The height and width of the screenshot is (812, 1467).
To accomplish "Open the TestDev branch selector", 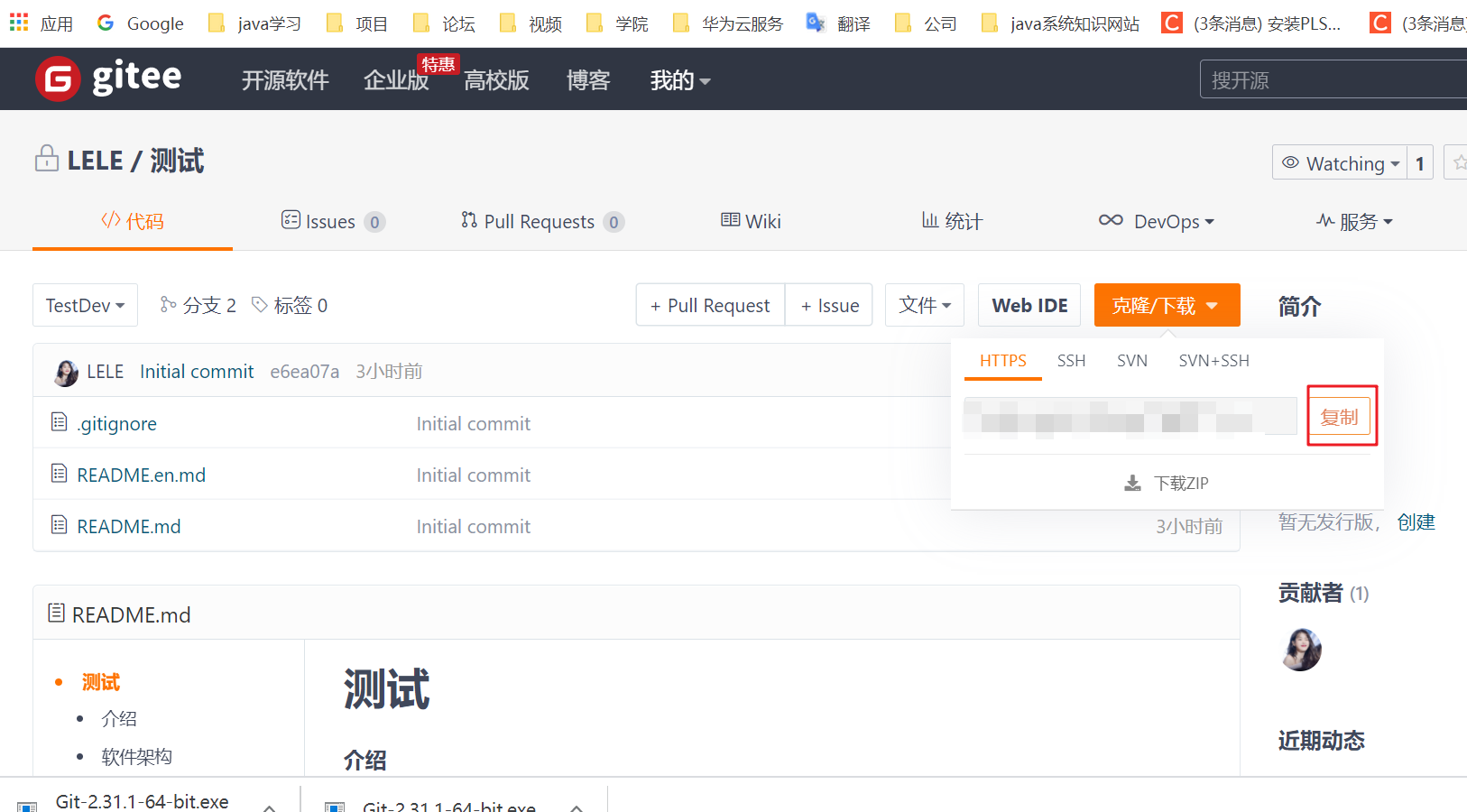I will tap(85, 305).
